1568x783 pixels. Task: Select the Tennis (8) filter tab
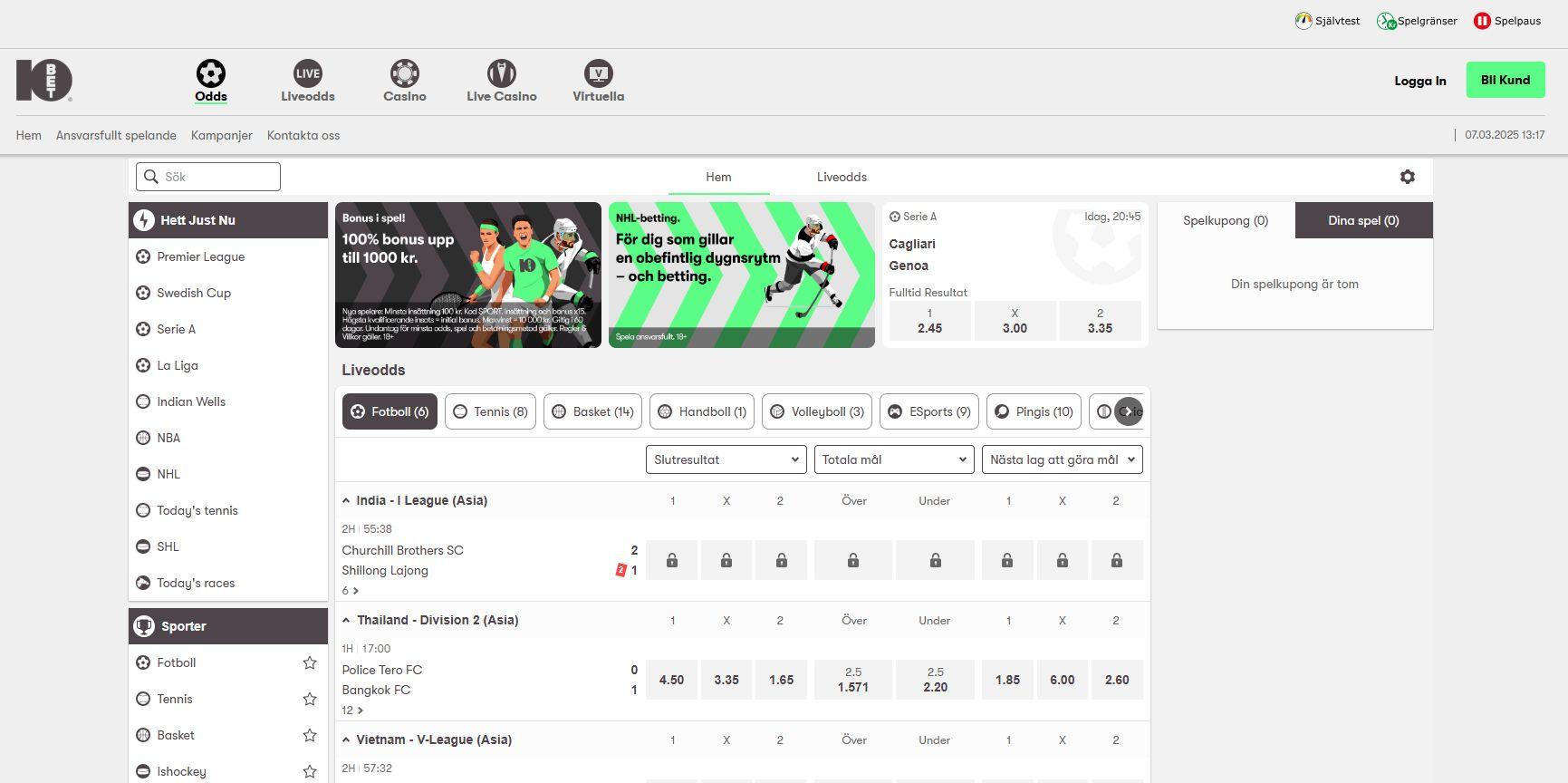[490, 411]
